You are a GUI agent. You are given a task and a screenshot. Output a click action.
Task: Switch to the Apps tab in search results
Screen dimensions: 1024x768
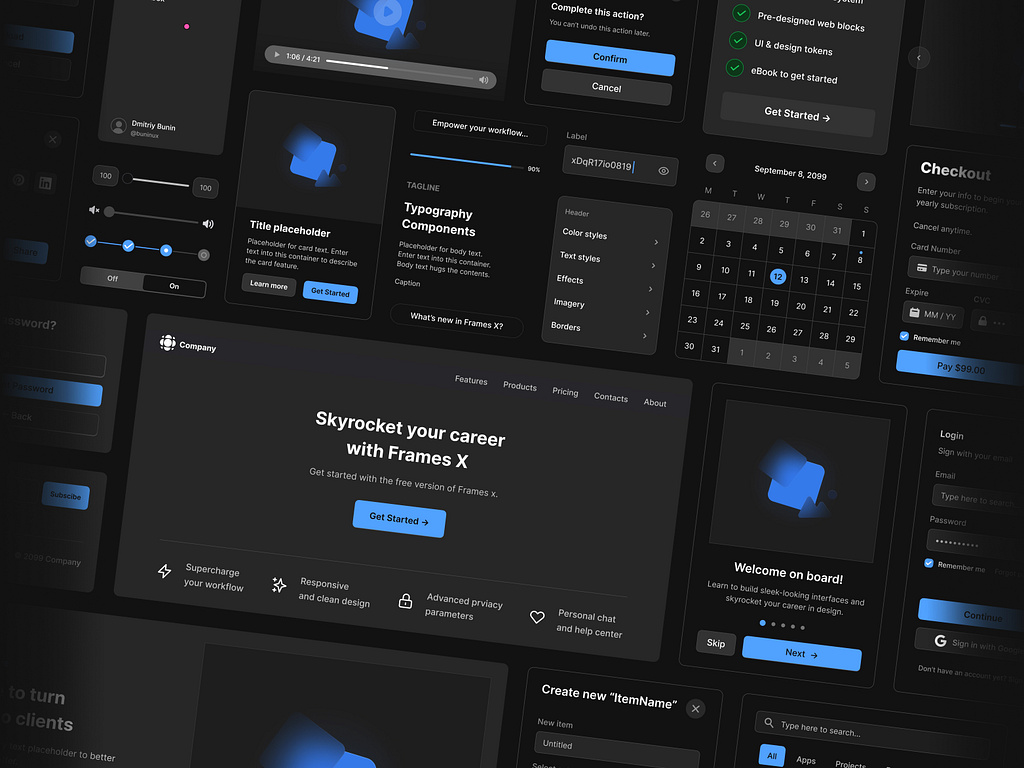(x=806, y=758)
